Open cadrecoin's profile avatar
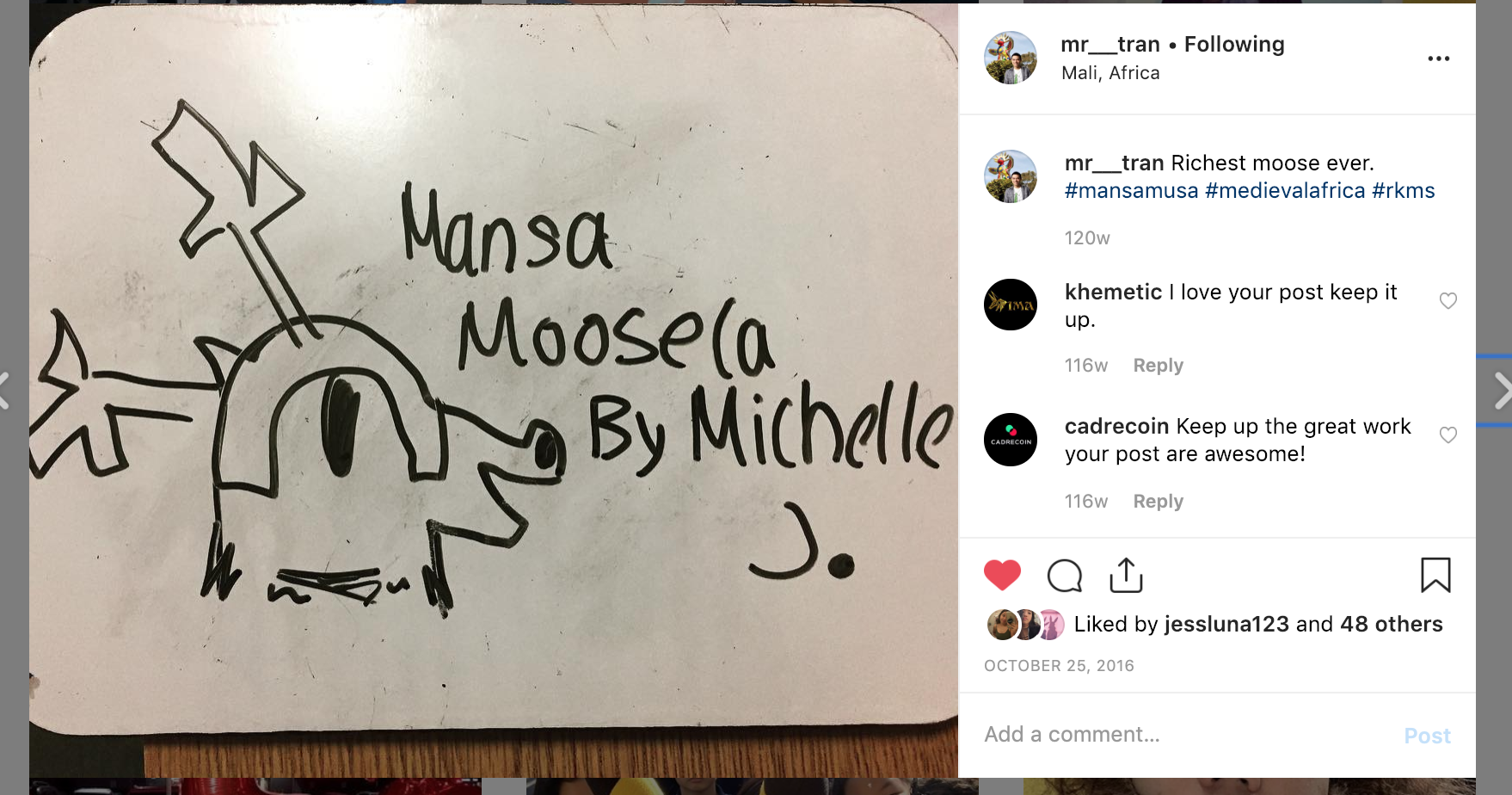 (x=1011, y=440)
